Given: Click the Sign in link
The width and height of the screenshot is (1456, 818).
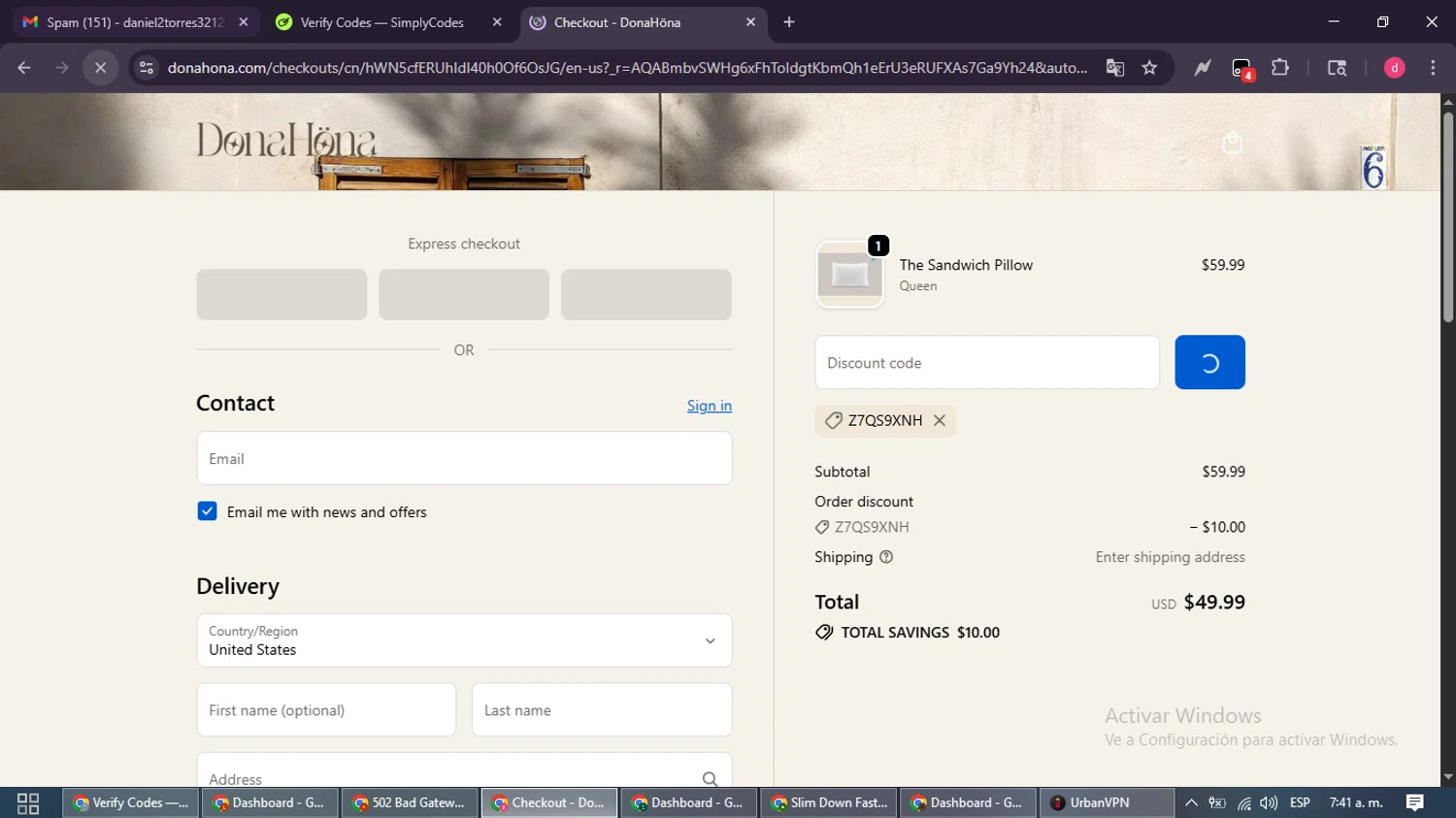Looking at the screenshot, I should (x=710, y=406).
